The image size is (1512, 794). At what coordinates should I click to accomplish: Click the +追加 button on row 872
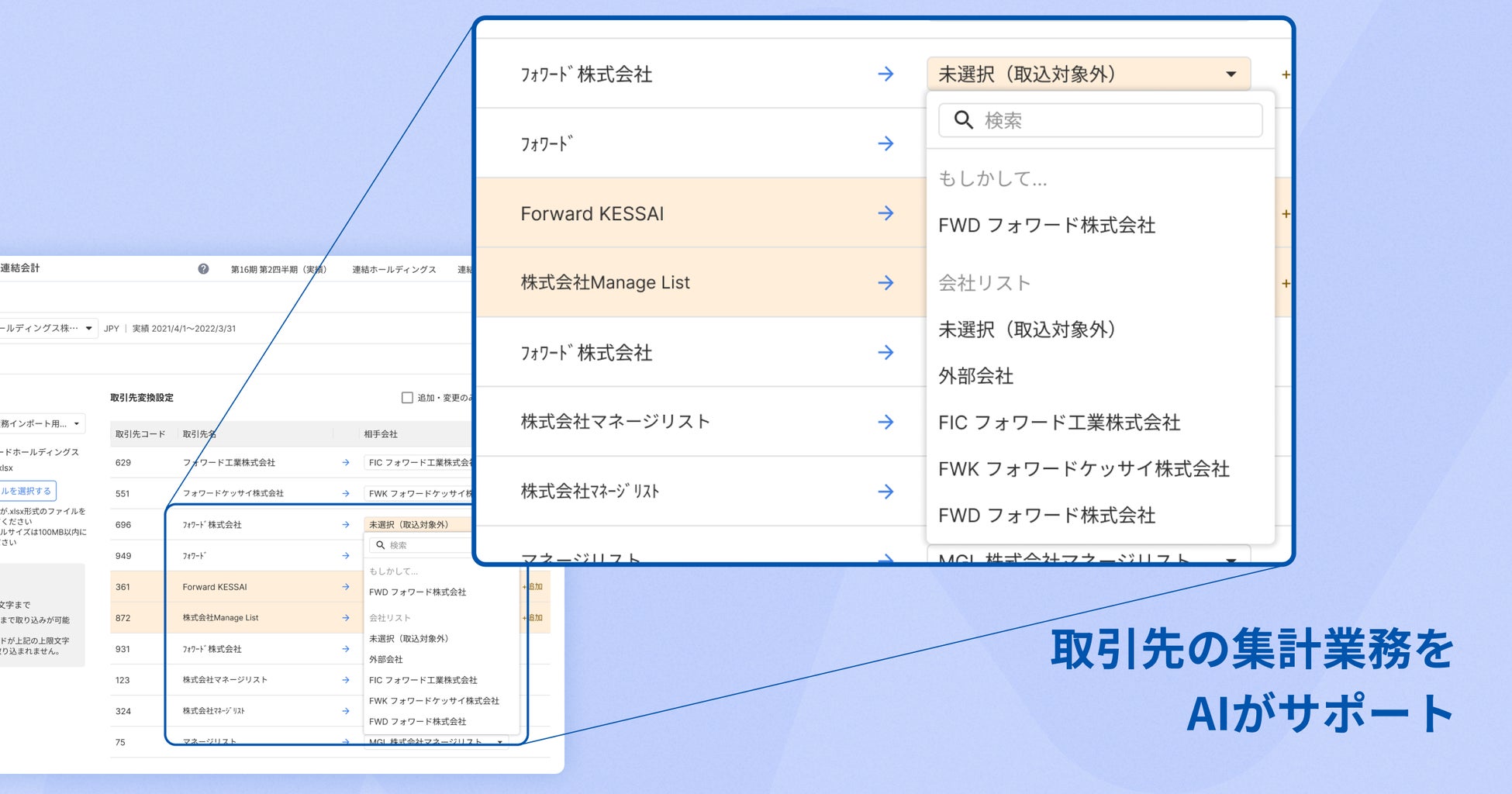[x=533, y=618]
